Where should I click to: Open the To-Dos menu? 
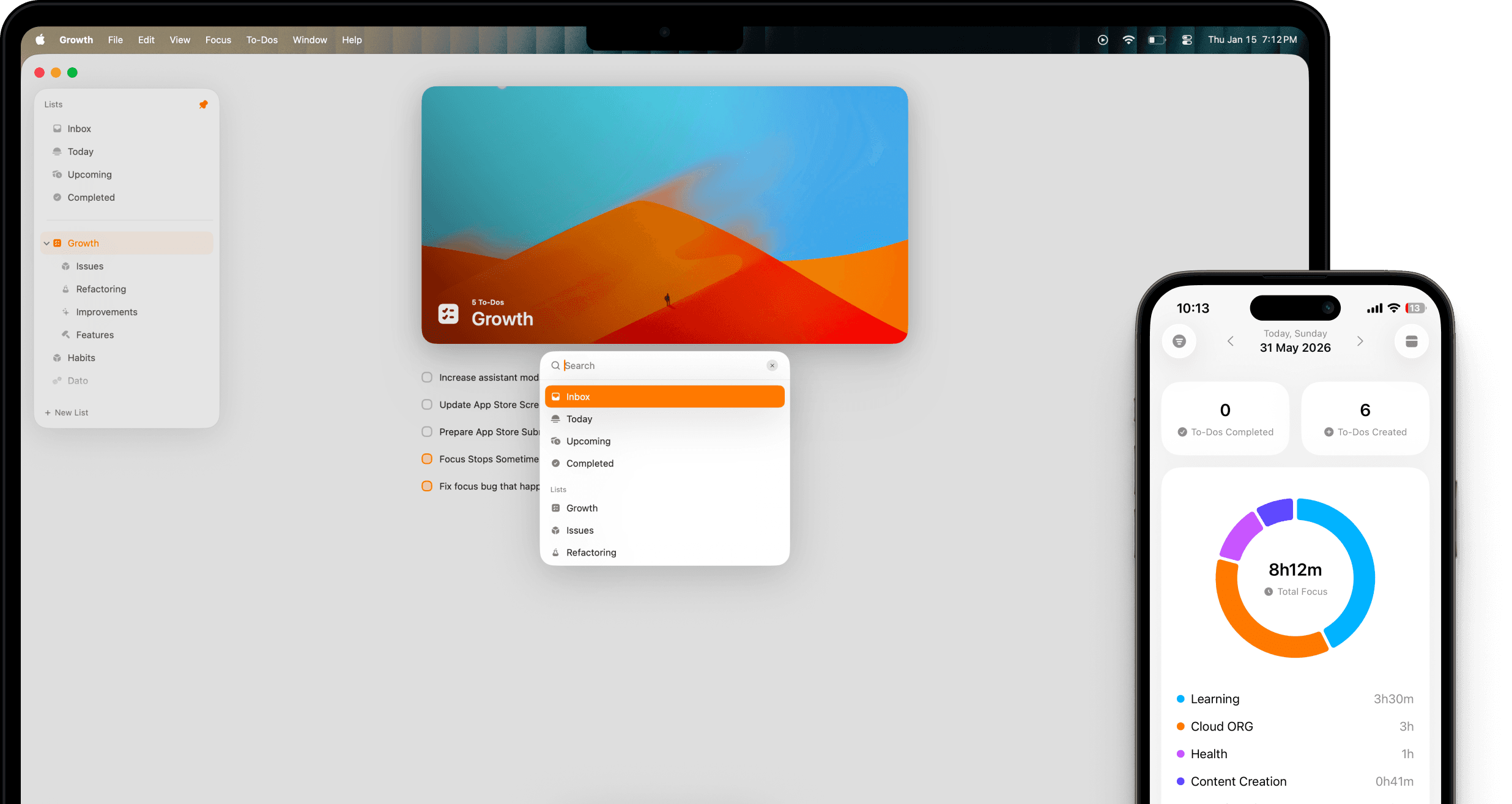(262, 40)
